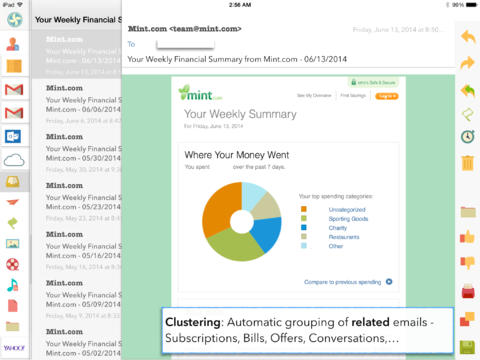Open Mint.com email dated 05/30/2014
The image size is (480, 360).
pyautogui.click(x=77, y=152)
